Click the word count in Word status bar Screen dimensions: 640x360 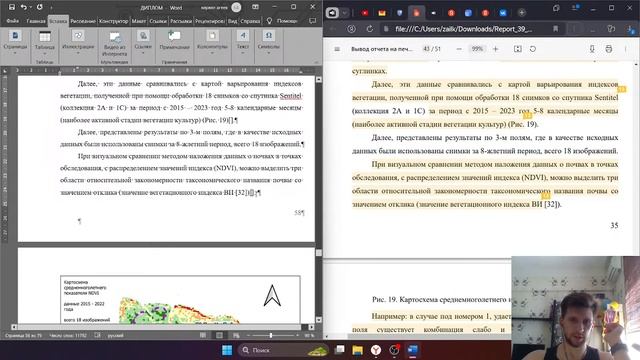(x=68, y=336)
